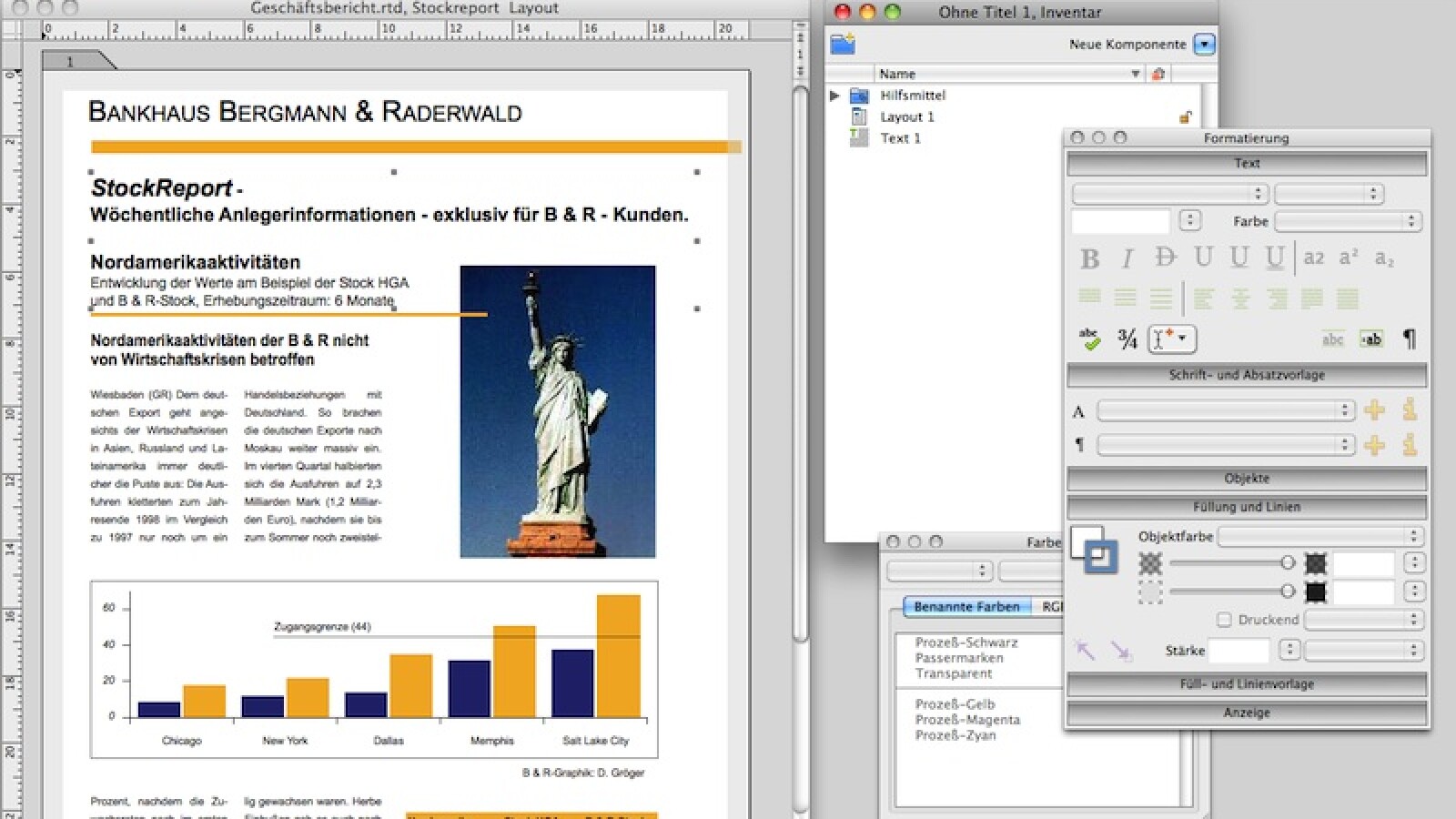Open the text Farbe dropdown
The height and width of the screenshot is (819, 1456).
(1347, 221)
